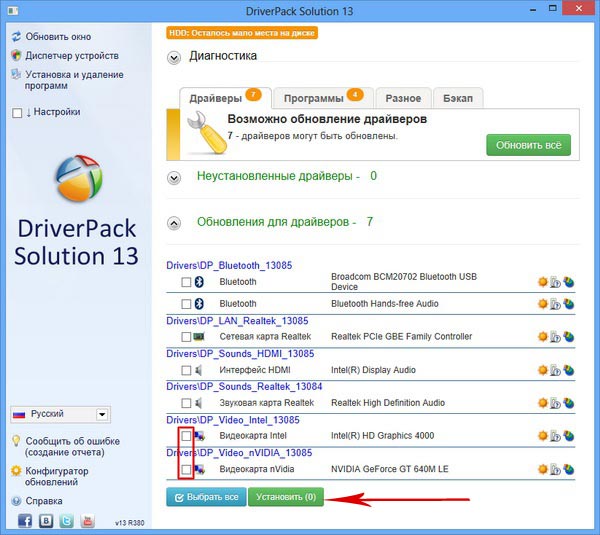Click the orange gear icon for Bluetooth Hands-free Audio
This screenshot has width=600, height=535.
coord(543,304)
